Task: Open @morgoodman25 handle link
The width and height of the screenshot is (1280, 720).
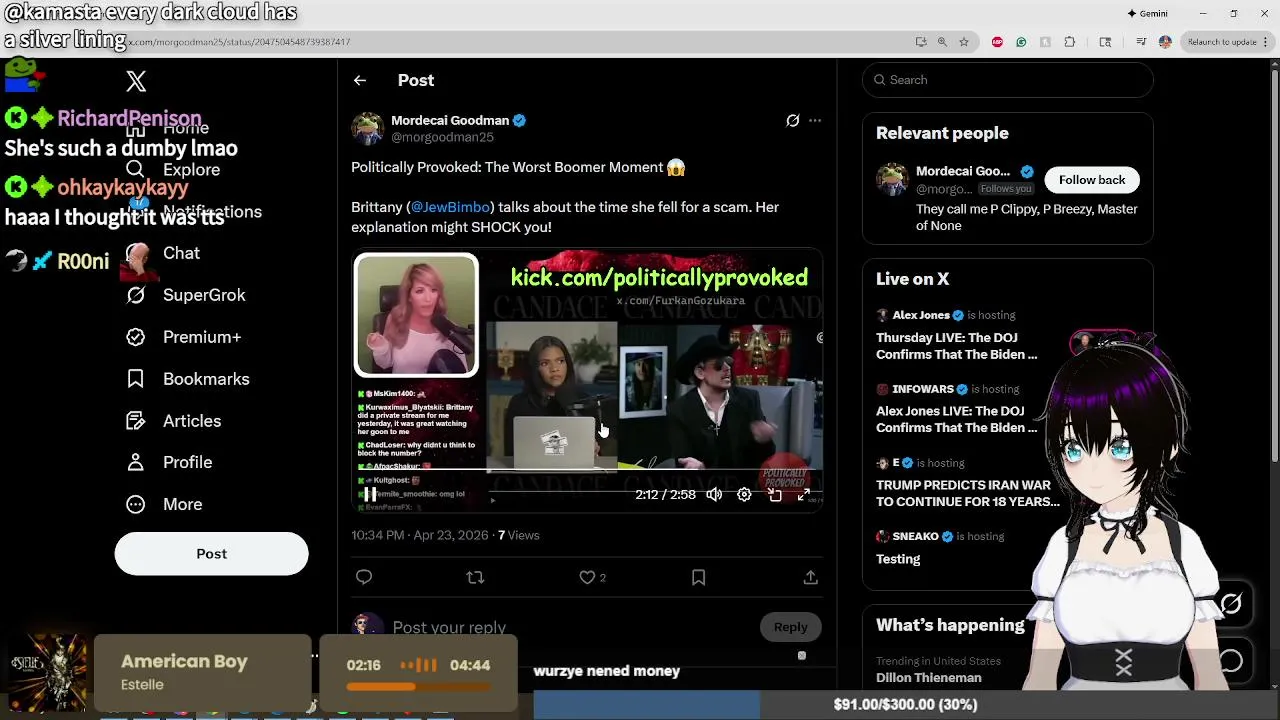Action: coord(442,137)
